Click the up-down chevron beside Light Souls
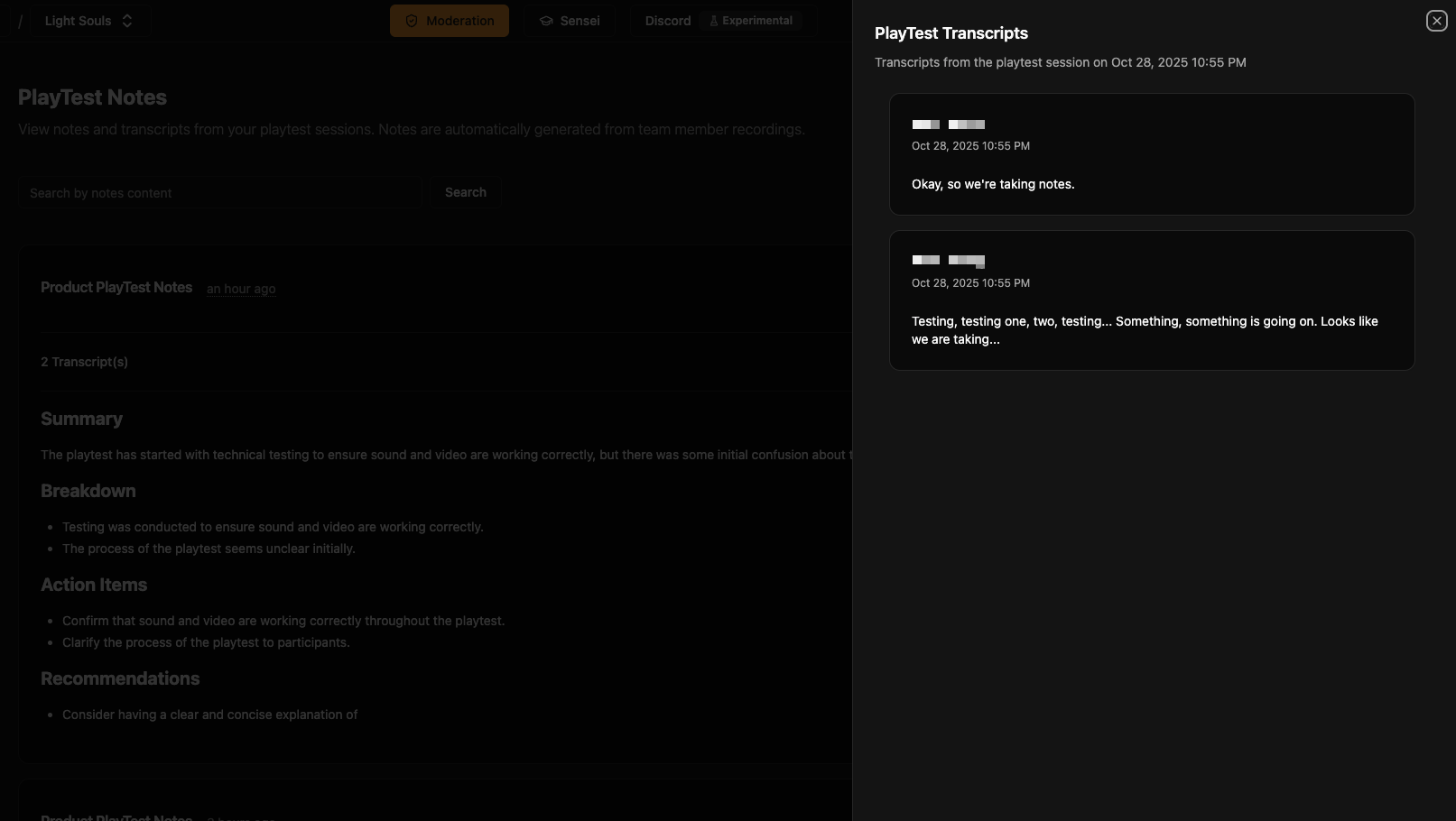 [x=127, y=21]
